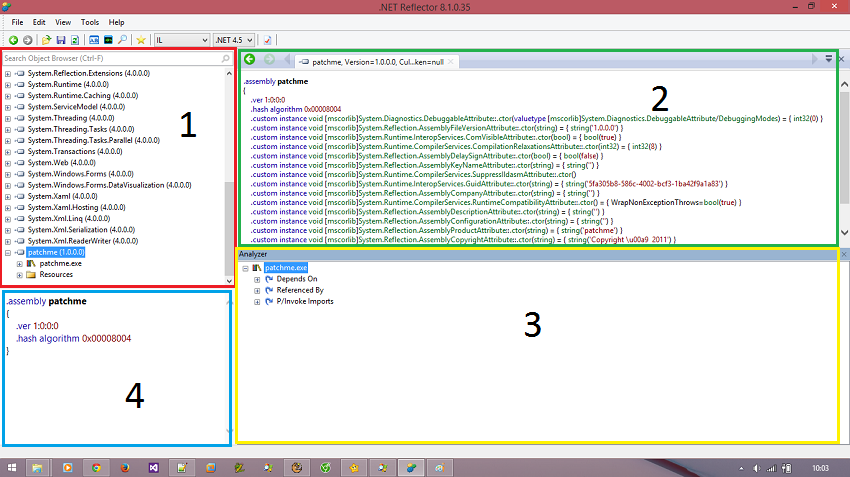The height and width of the screenshot is (477, 850).
Task: Click the black console window toolbar icon
Action: point(108,40)
